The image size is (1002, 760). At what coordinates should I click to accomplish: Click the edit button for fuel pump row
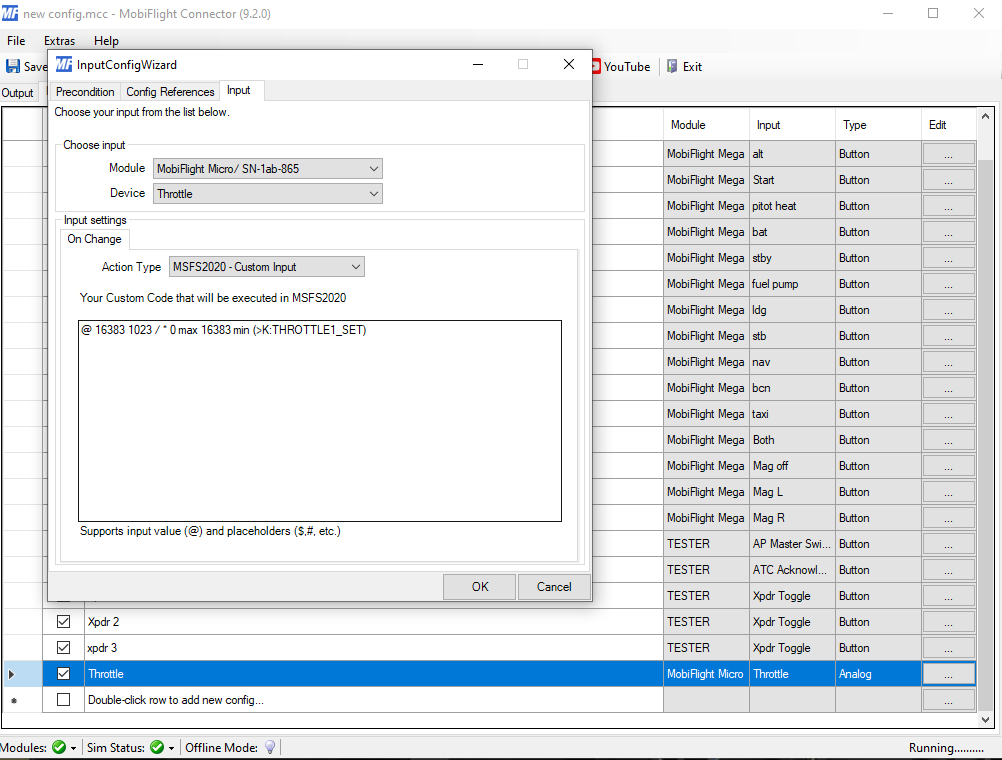pos(948,284)
